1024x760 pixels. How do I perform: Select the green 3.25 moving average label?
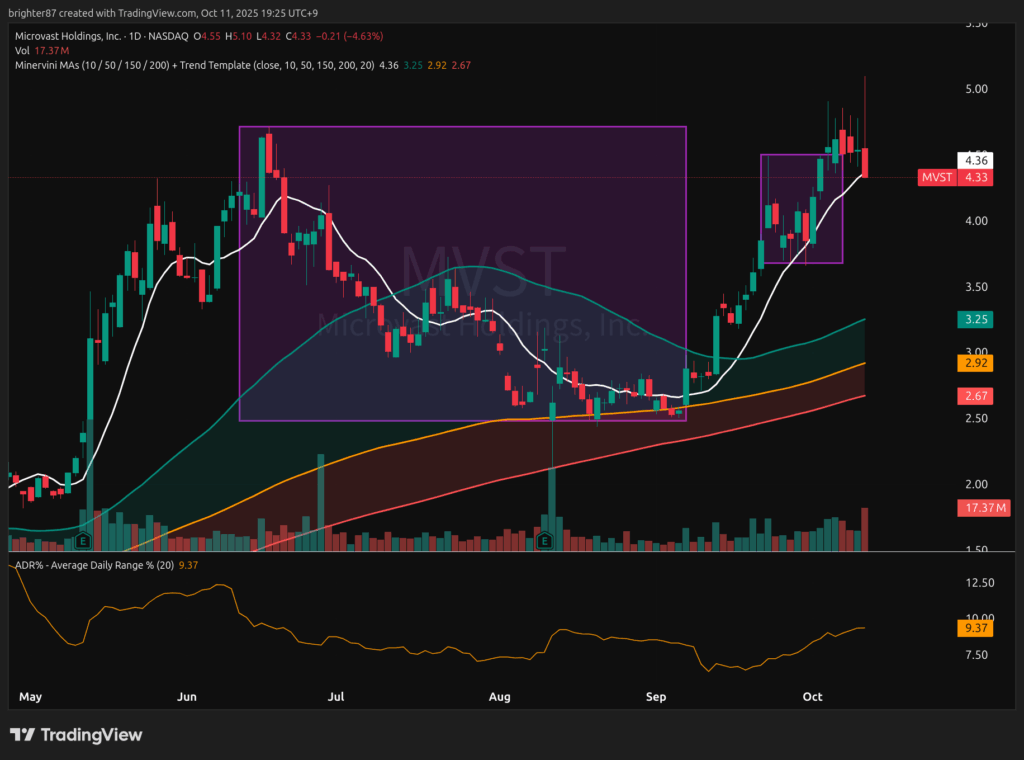click(974, 320)
